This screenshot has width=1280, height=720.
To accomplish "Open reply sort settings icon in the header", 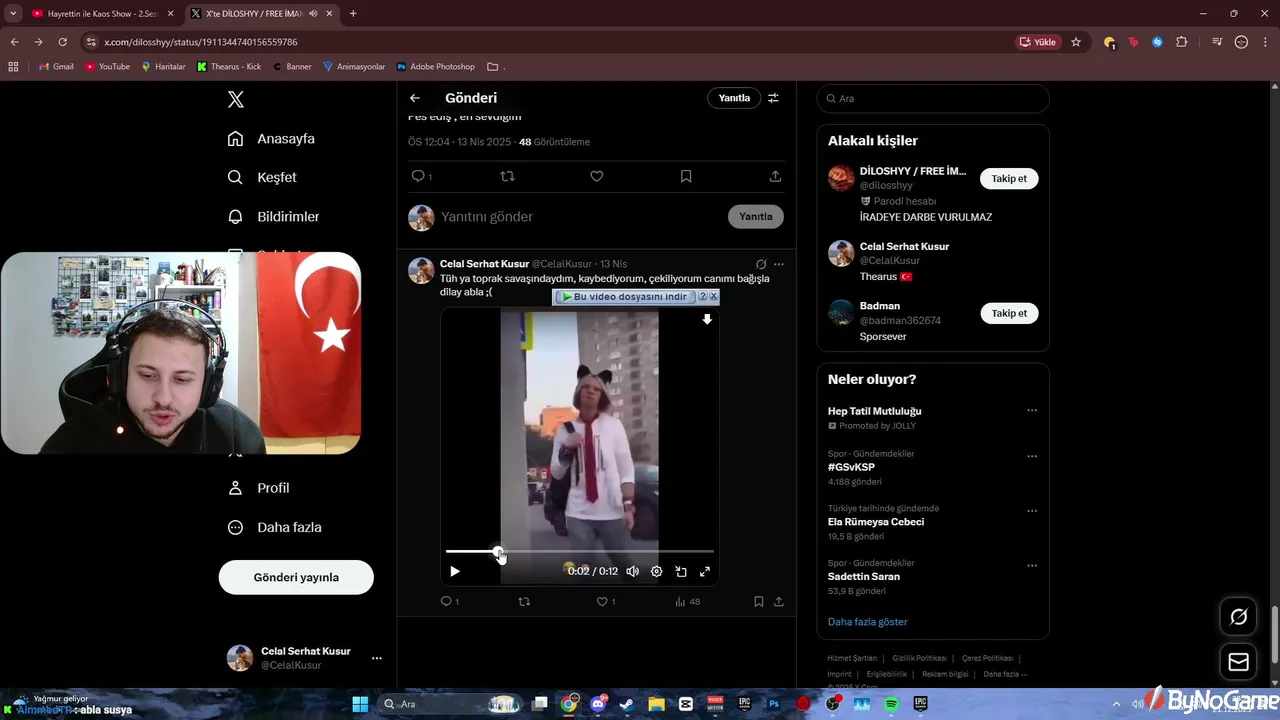I will [773, 98].
